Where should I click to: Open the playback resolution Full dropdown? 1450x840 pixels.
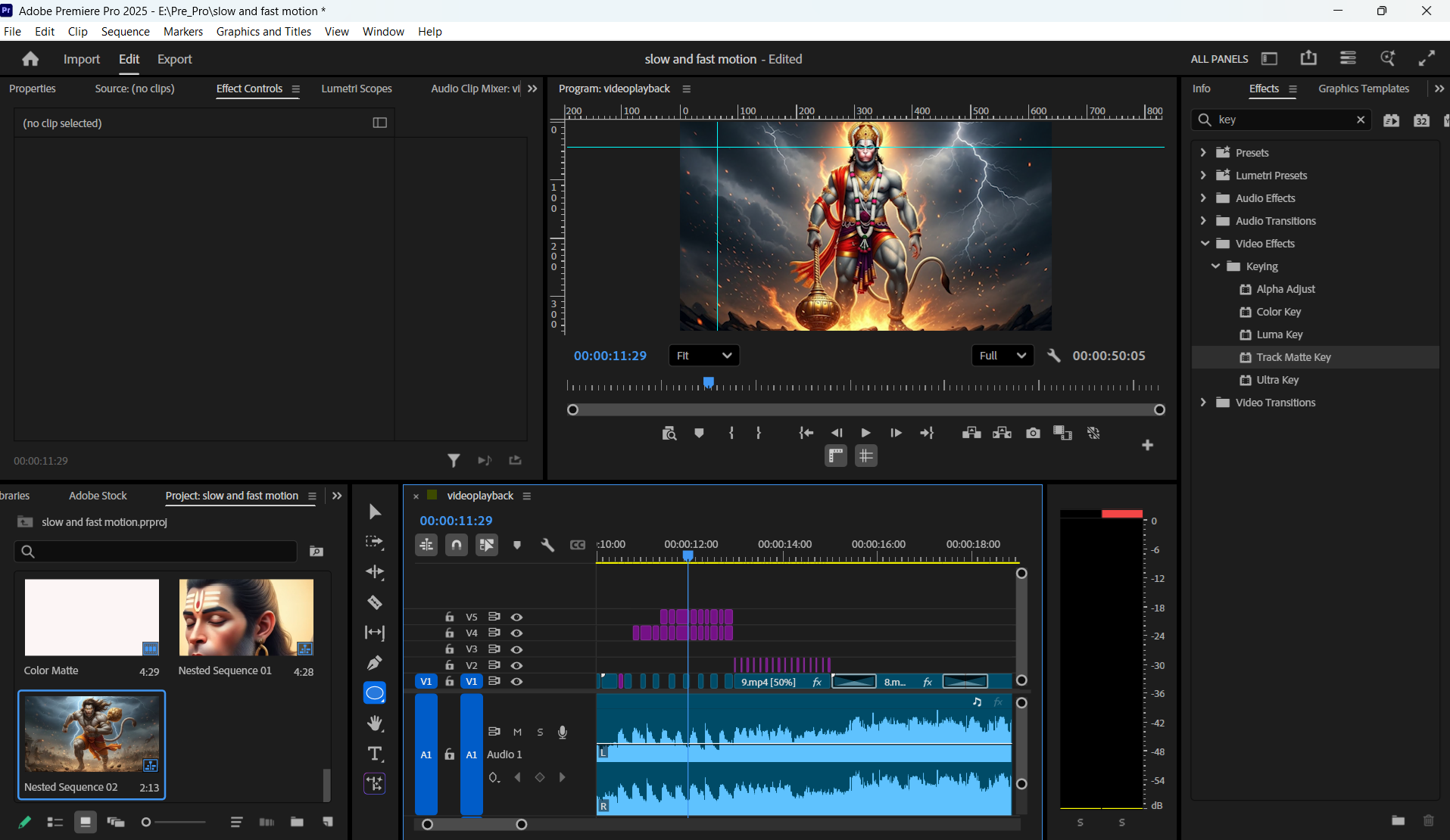point(1002,355)
